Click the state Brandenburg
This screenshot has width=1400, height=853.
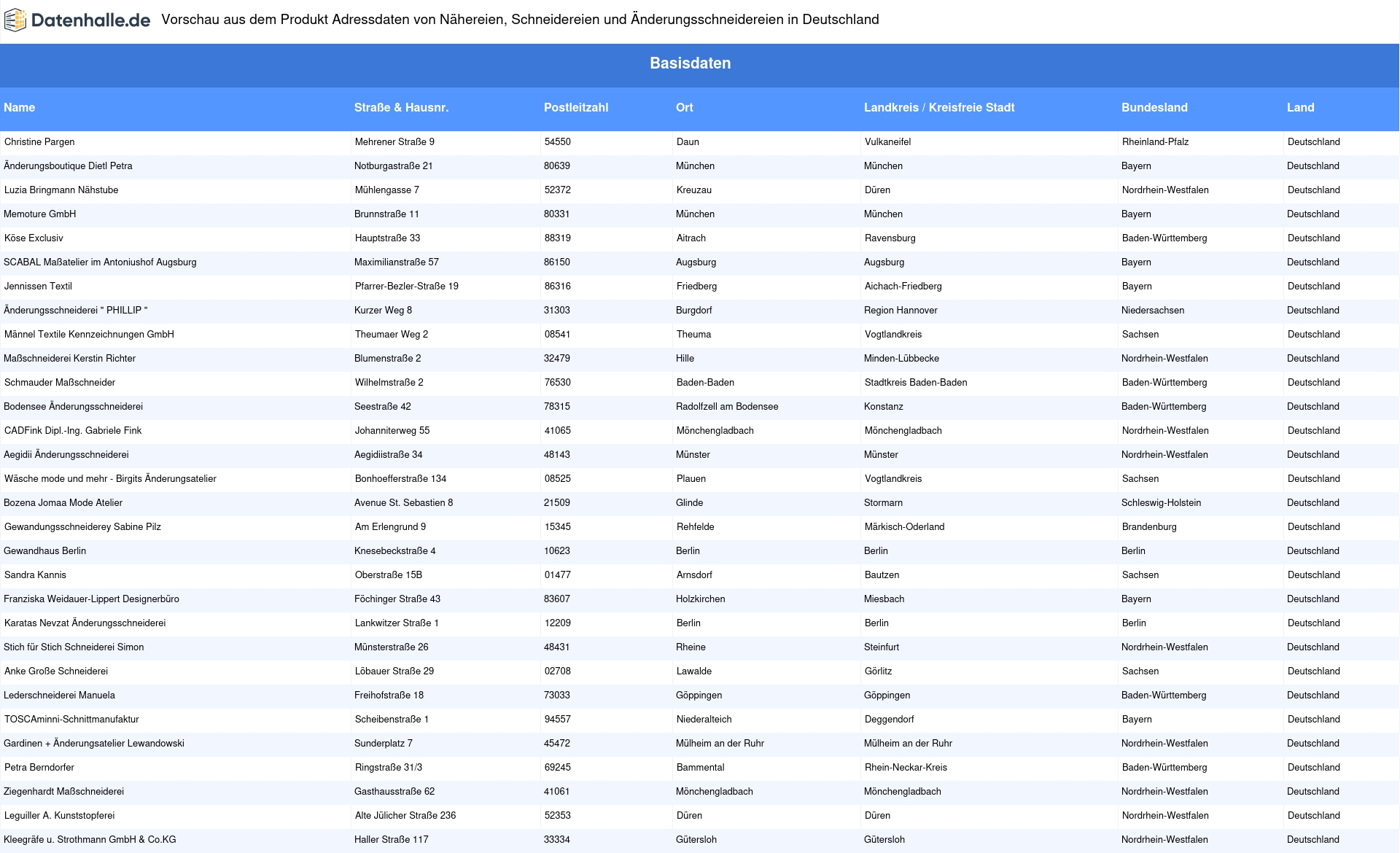(1149, 527)
